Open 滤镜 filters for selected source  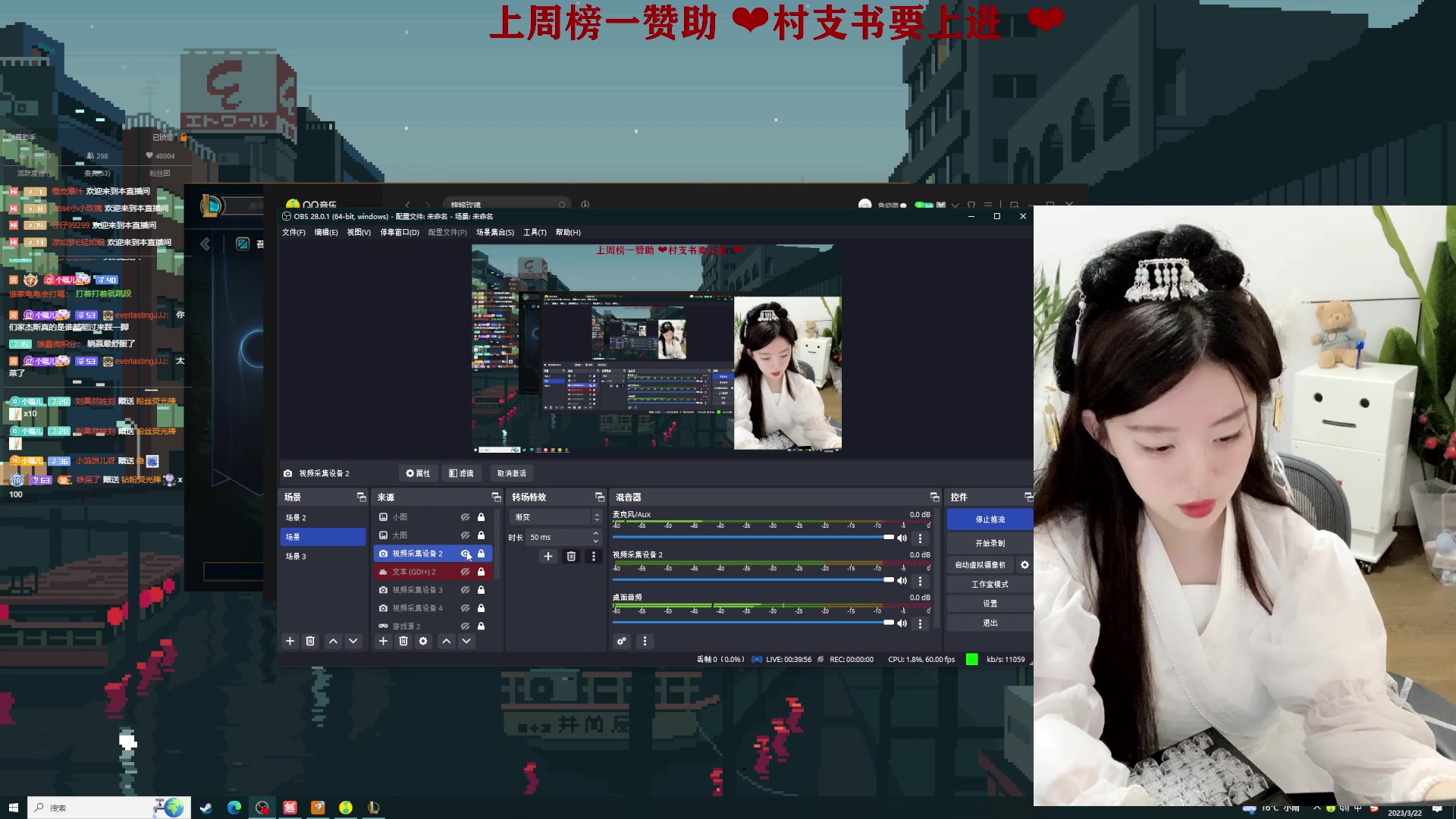(x=461, y=473)
